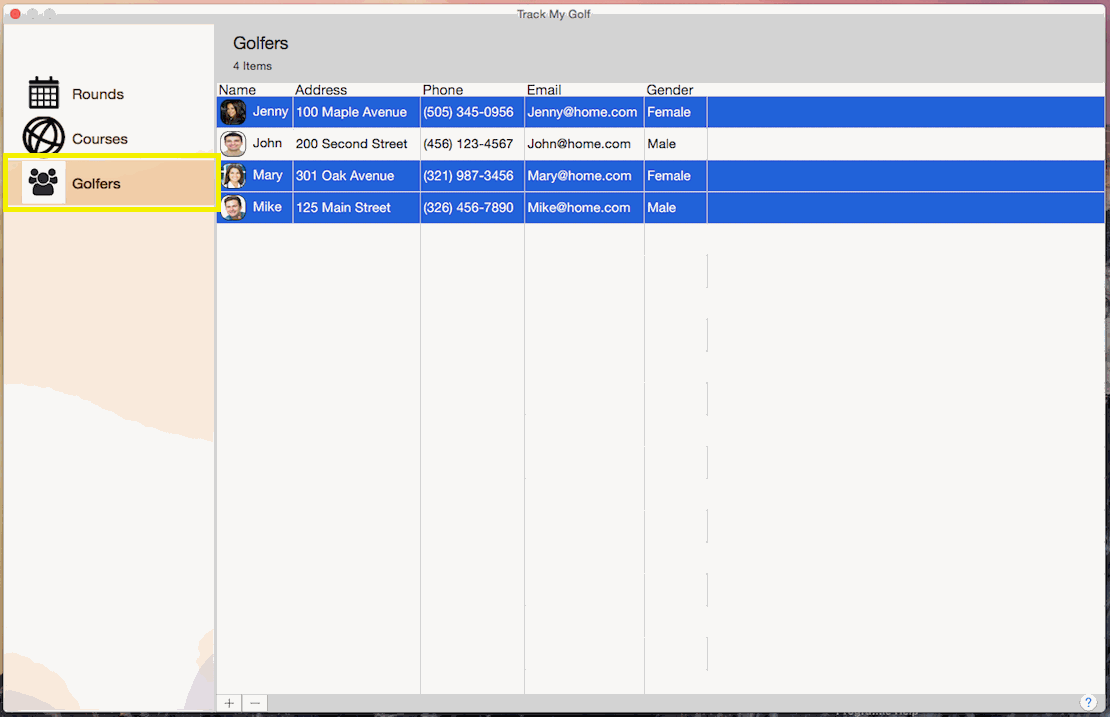Click the Courses golf ball icon
Viewport: 1110px width, 717px height.
[44, 137]
